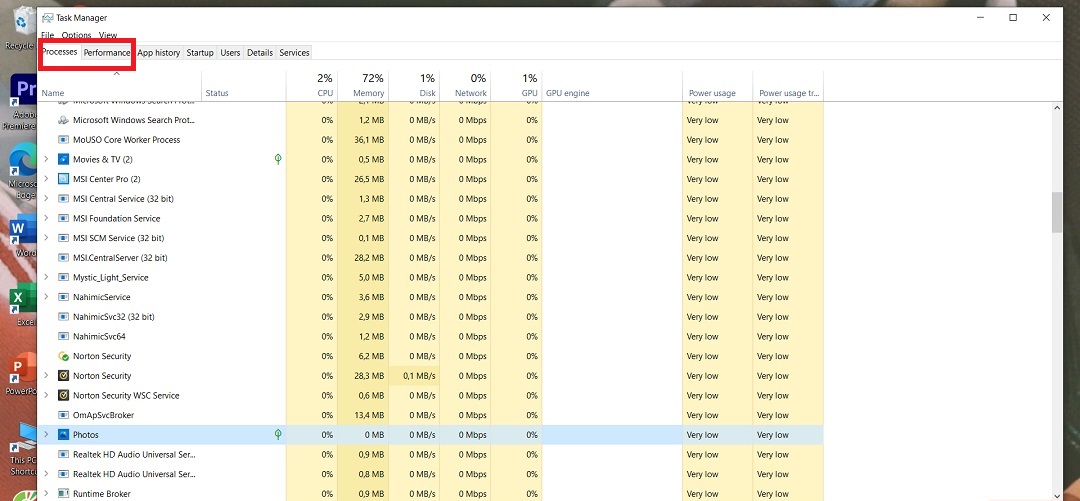The height and width of the screenshot is (501, 1080).
Task: Select the OmApSvcBroker process row
Action: [430, 415]
